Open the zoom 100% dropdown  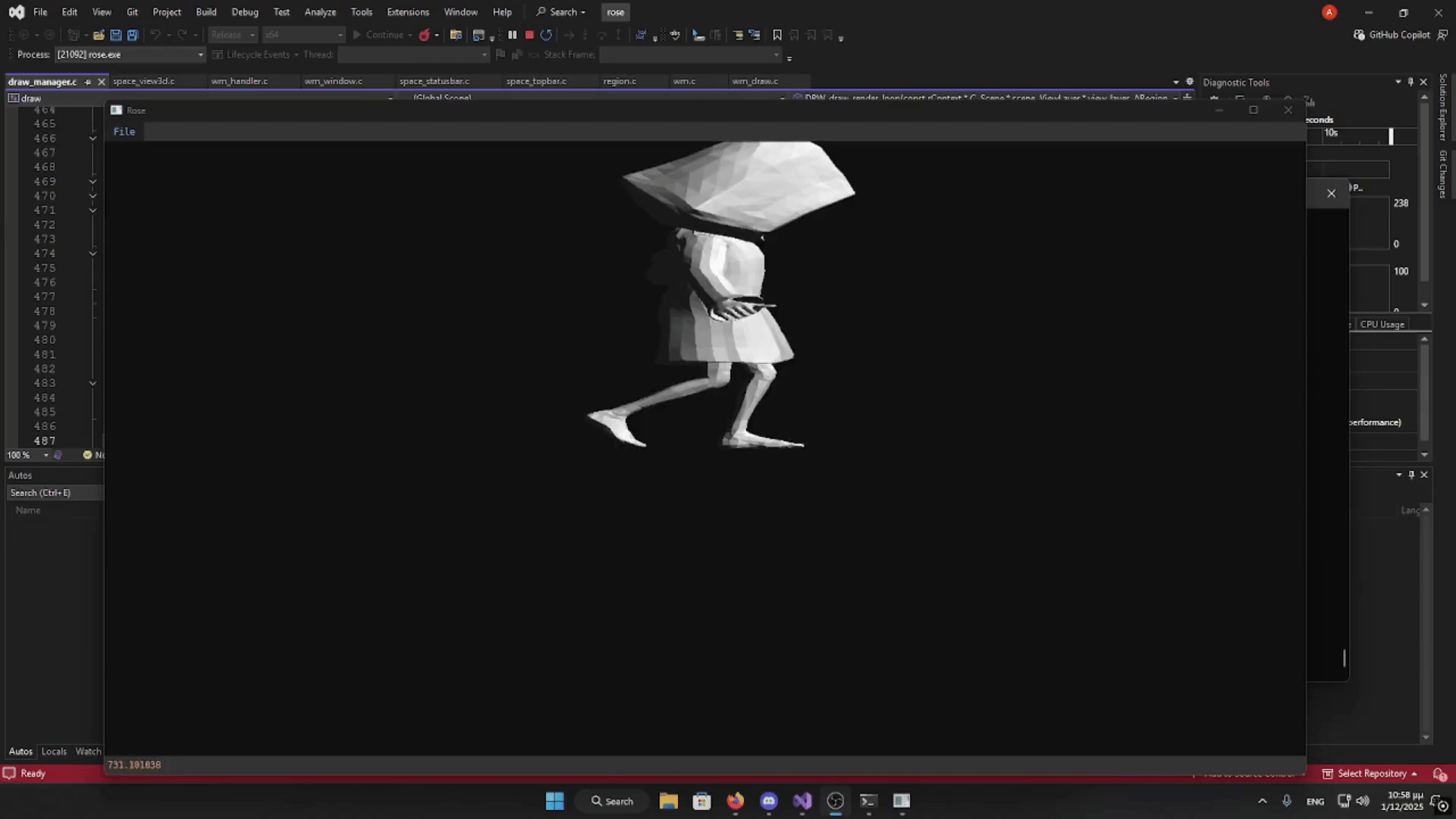(x=45, y=455)
